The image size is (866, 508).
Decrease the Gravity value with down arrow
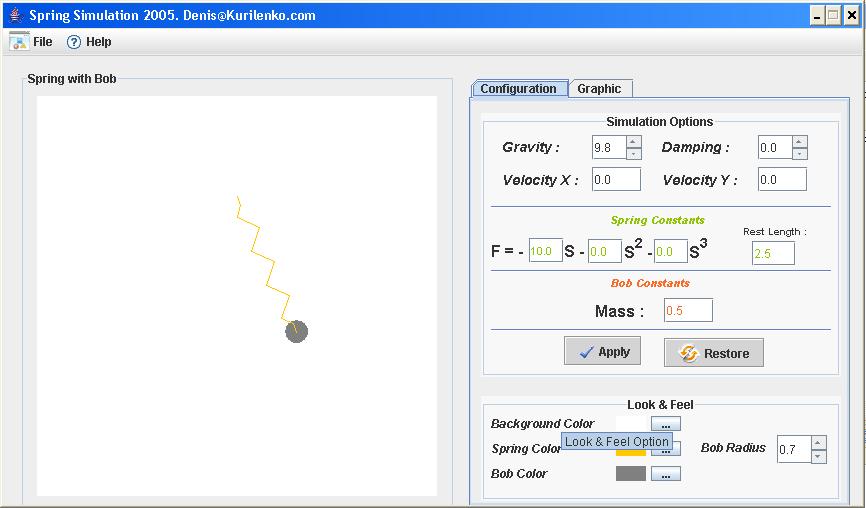pyautogui.click(x=633, y=154)
